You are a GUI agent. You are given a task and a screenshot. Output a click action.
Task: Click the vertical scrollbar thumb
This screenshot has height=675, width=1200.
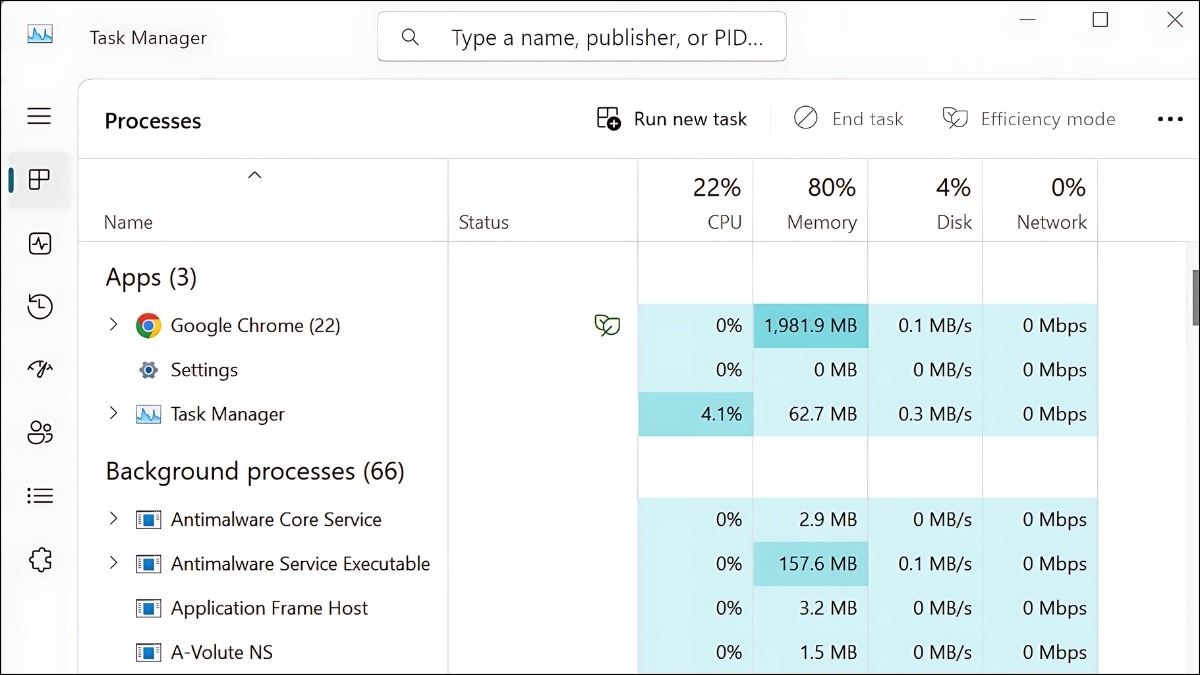(x=1195, y=297)
